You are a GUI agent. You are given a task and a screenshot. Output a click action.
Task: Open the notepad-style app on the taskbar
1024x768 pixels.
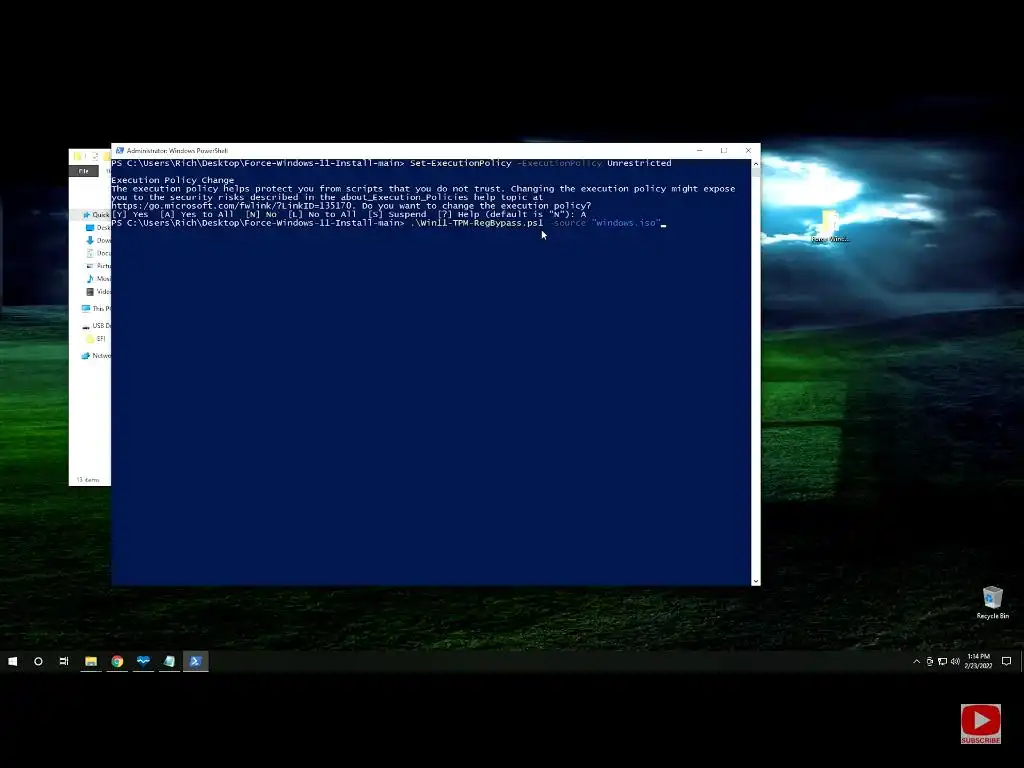coord(169,661)
